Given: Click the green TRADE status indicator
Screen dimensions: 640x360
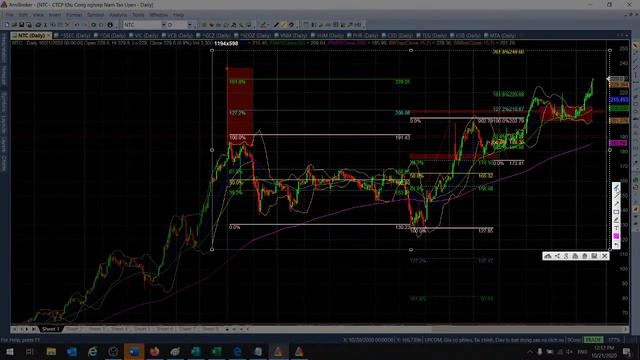Looking at the screenshot, I should (x=593, y=340).
